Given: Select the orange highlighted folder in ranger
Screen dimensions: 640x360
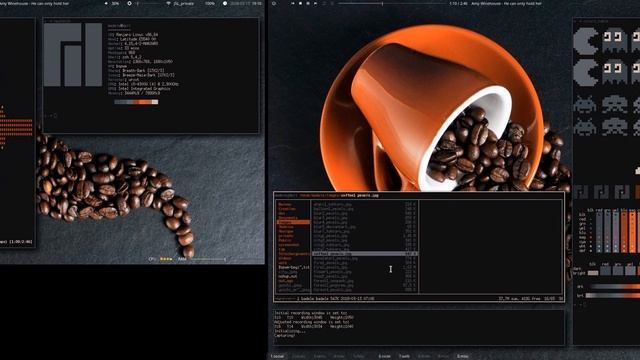Looking at the screenshot, I should click(293, 222).
